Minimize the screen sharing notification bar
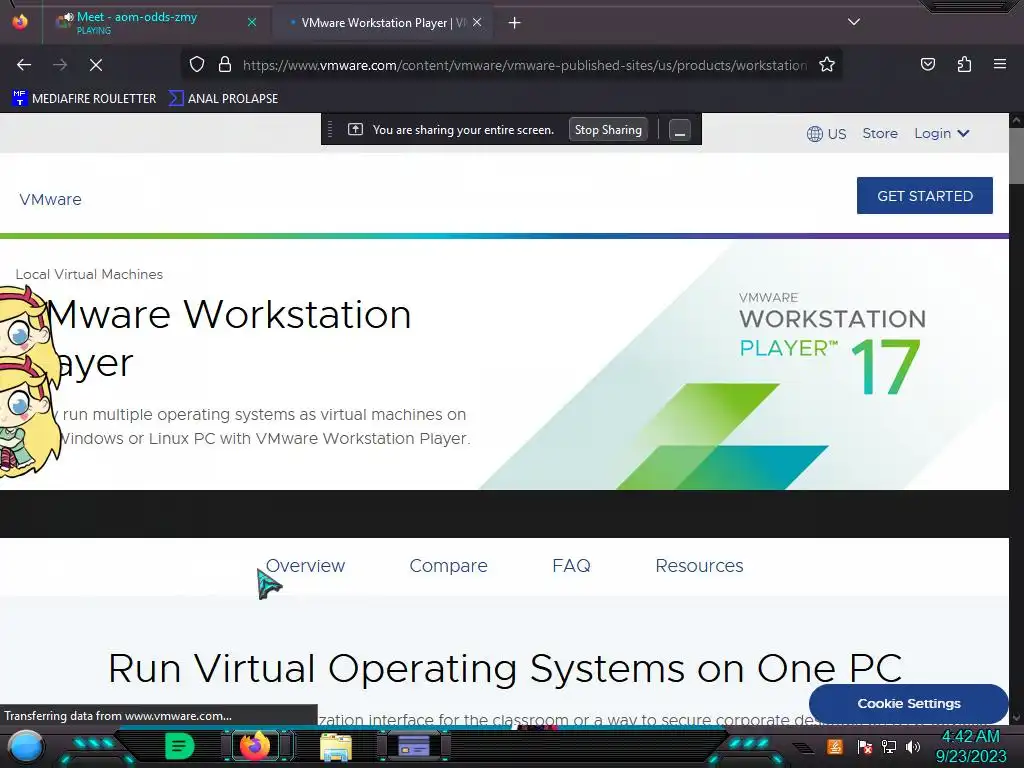The height and width of the screenshot is (768, 1024). (680, 130)
